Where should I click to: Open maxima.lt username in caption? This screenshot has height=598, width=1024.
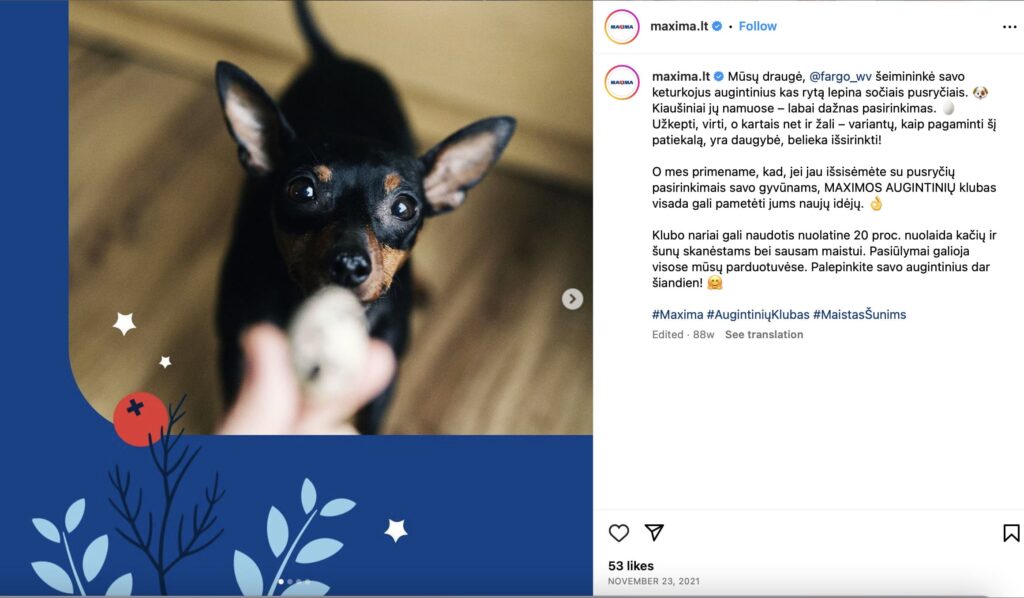click(680, 76)
